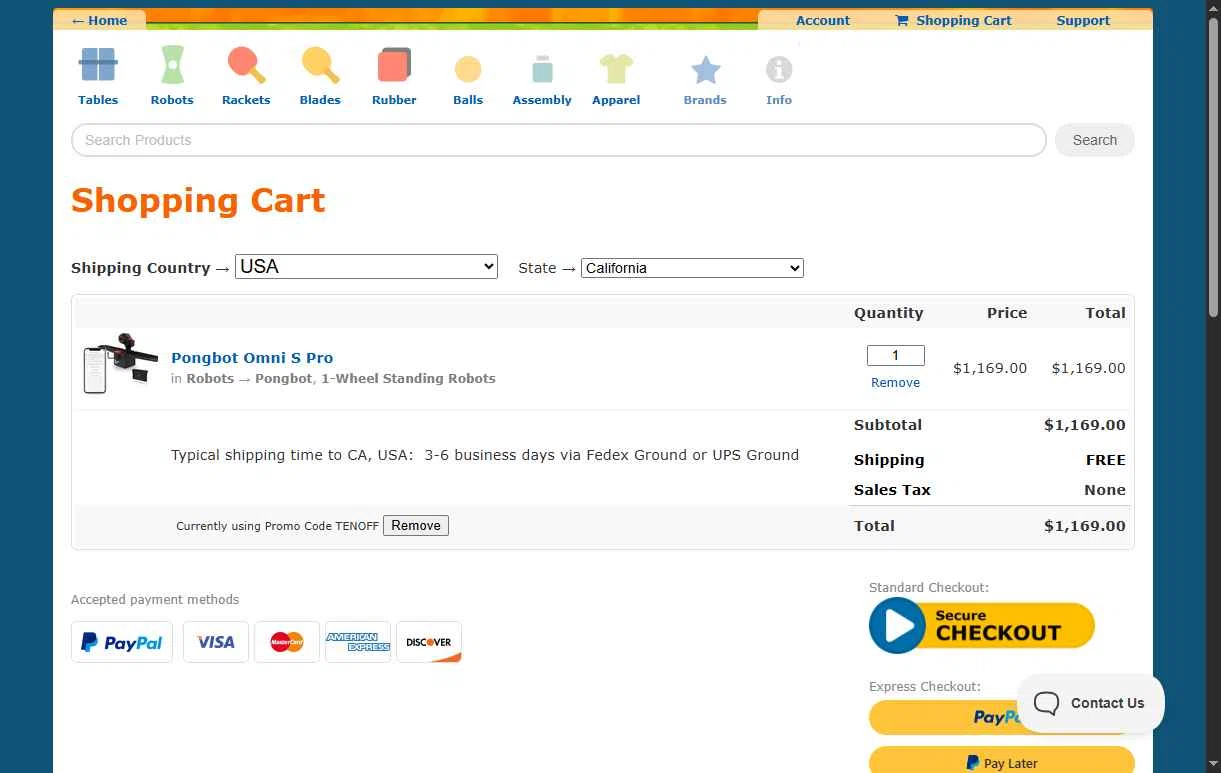Open the Brands star icon
The height and width of the screenshot is (773, 1221).
click(x=705, y=70)
